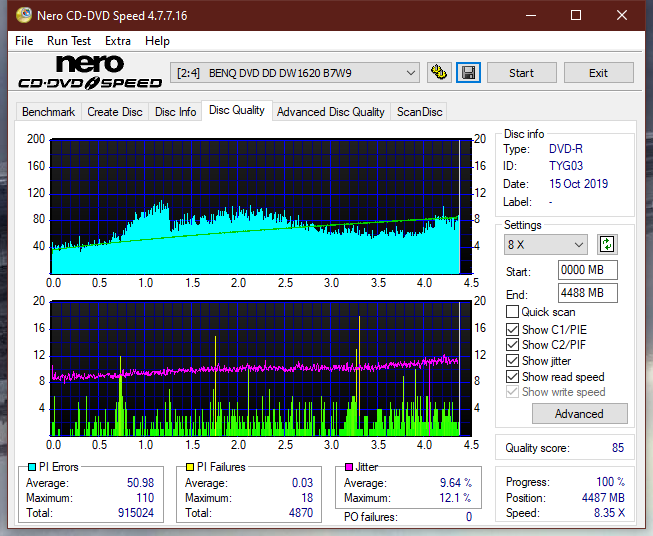653x536 pixels.
Task: Click PI Errors maximum 110 value
Action: [x=145, y=498]
